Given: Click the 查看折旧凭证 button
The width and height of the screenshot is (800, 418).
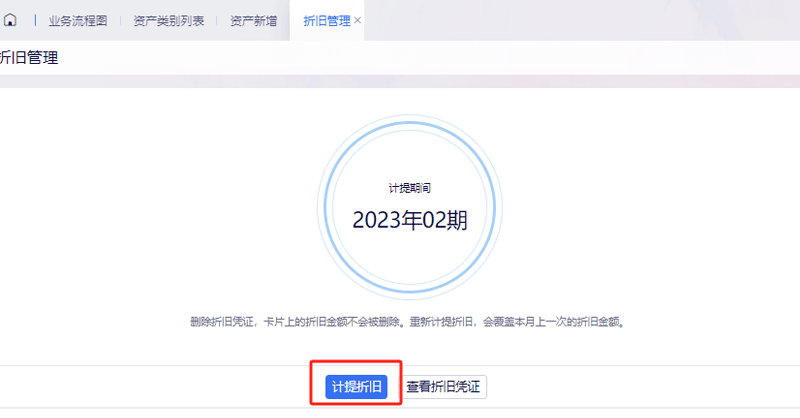Looking at the screenshot, I should (x=443, y=386).
